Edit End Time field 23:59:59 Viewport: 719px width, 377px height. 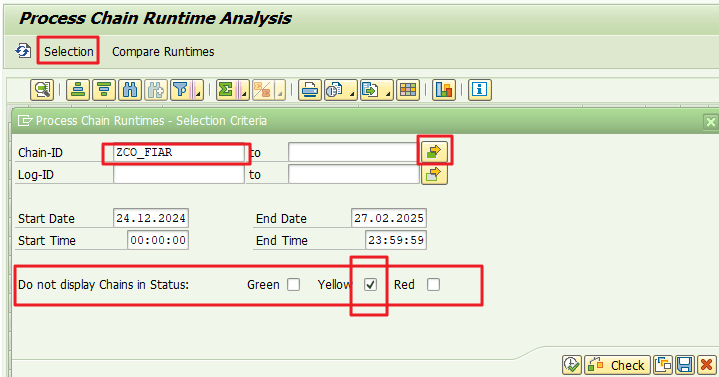tap(396, 240)
